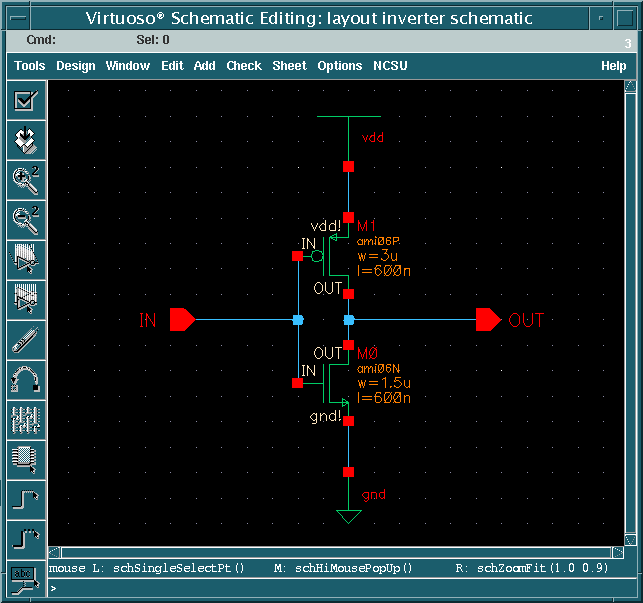Open the Sheet menu
This screenshot has width=643, height=603.
[x=290, y=66]
